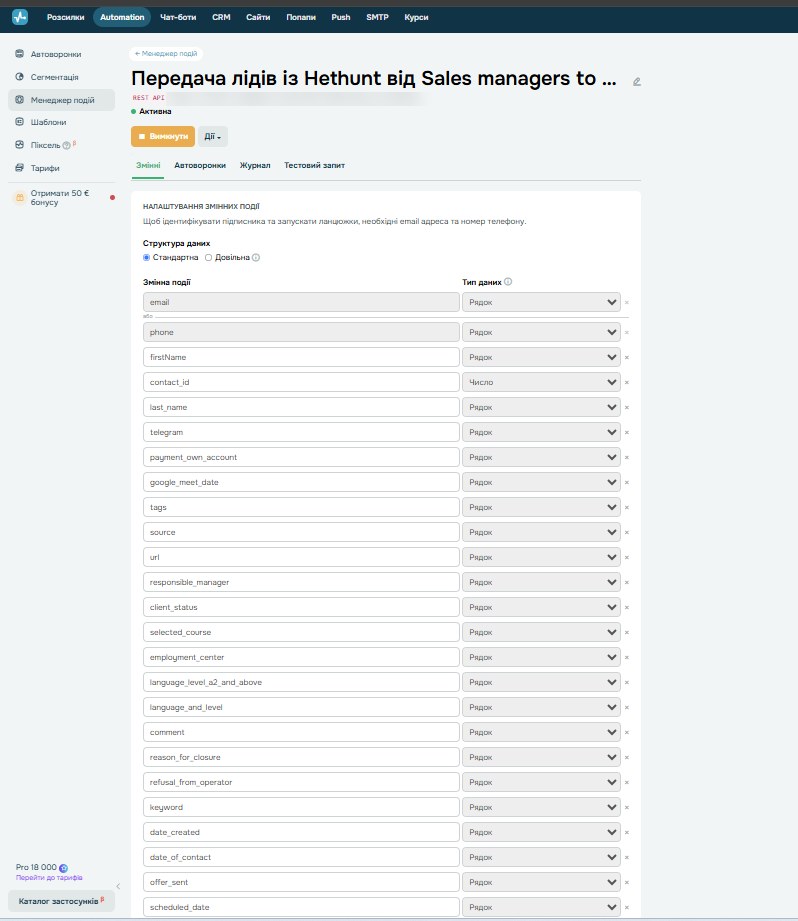Collapse the sidebar with the arrow icon
Viewport: 798px width, 921px height.
pyautogui.click(x=118, y=886)
